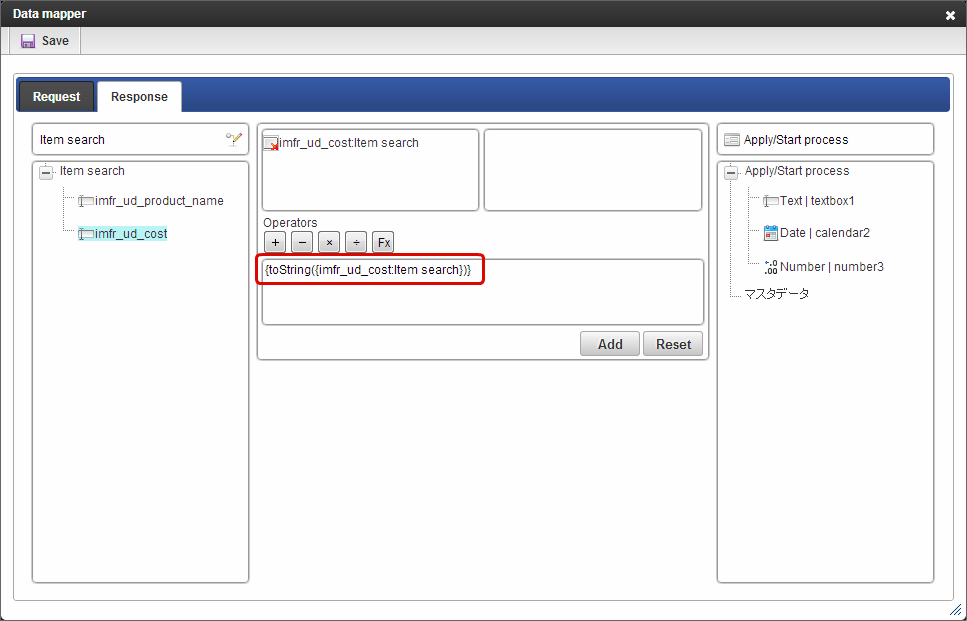Screen dimensions: 967x621
Task: Collapse the Apply/Start process tree node
Action: 731,172
